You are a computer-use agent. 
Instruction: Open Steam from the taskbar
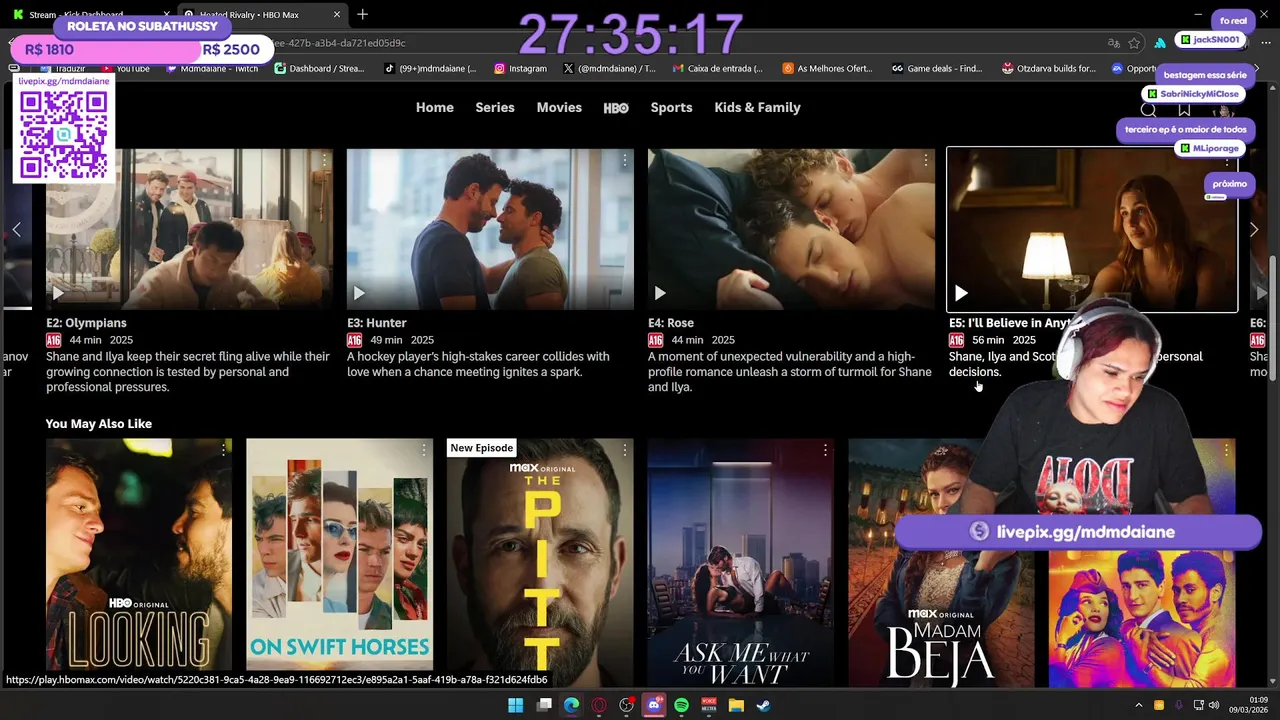click(x=763, y=705)
